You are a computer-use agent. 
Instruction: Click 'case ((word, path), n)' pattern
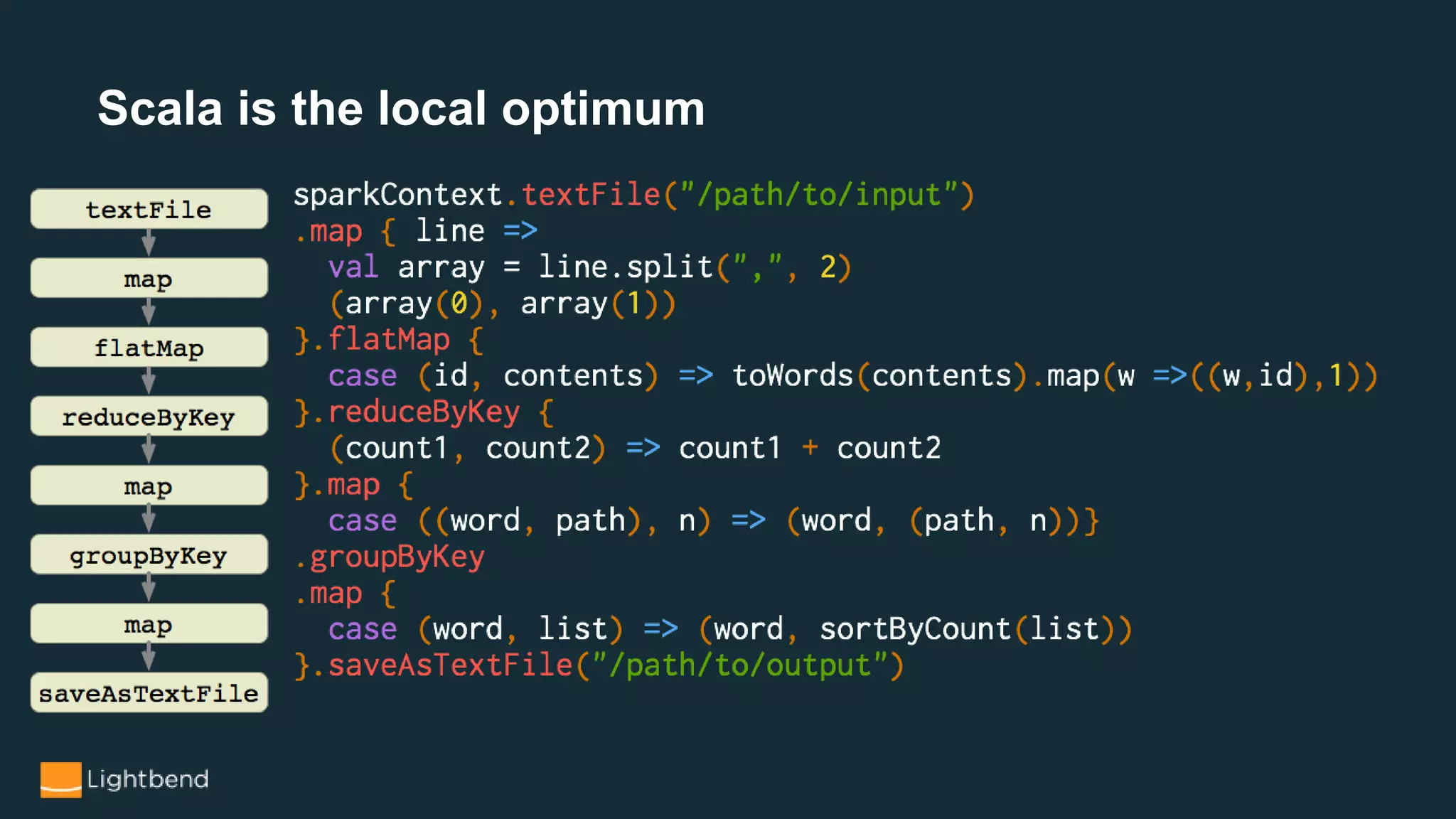(x=520, y=520)
